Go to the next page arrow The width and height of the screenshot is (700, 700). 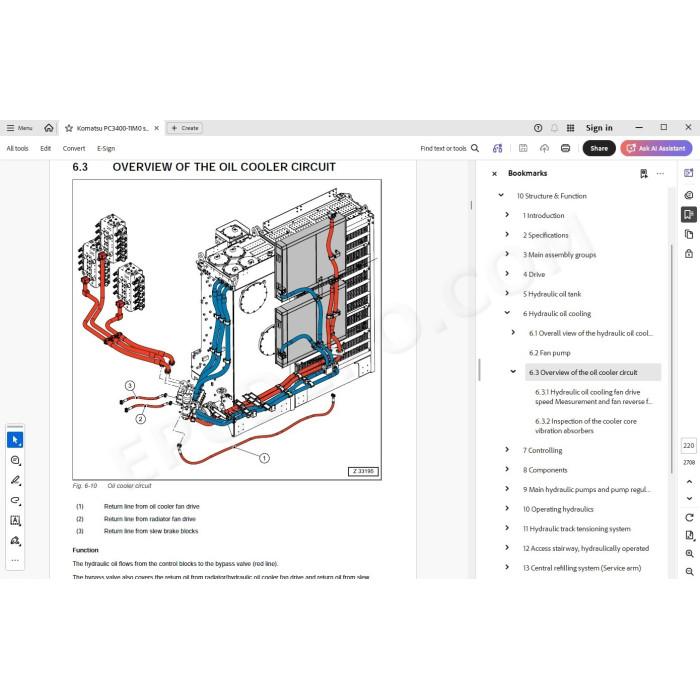pyautogui.click(x=689, y=498)
